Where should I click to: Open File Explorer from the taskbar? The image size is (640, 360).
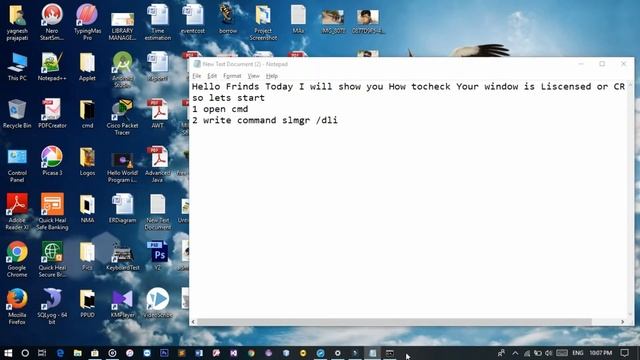coord(78,353)
